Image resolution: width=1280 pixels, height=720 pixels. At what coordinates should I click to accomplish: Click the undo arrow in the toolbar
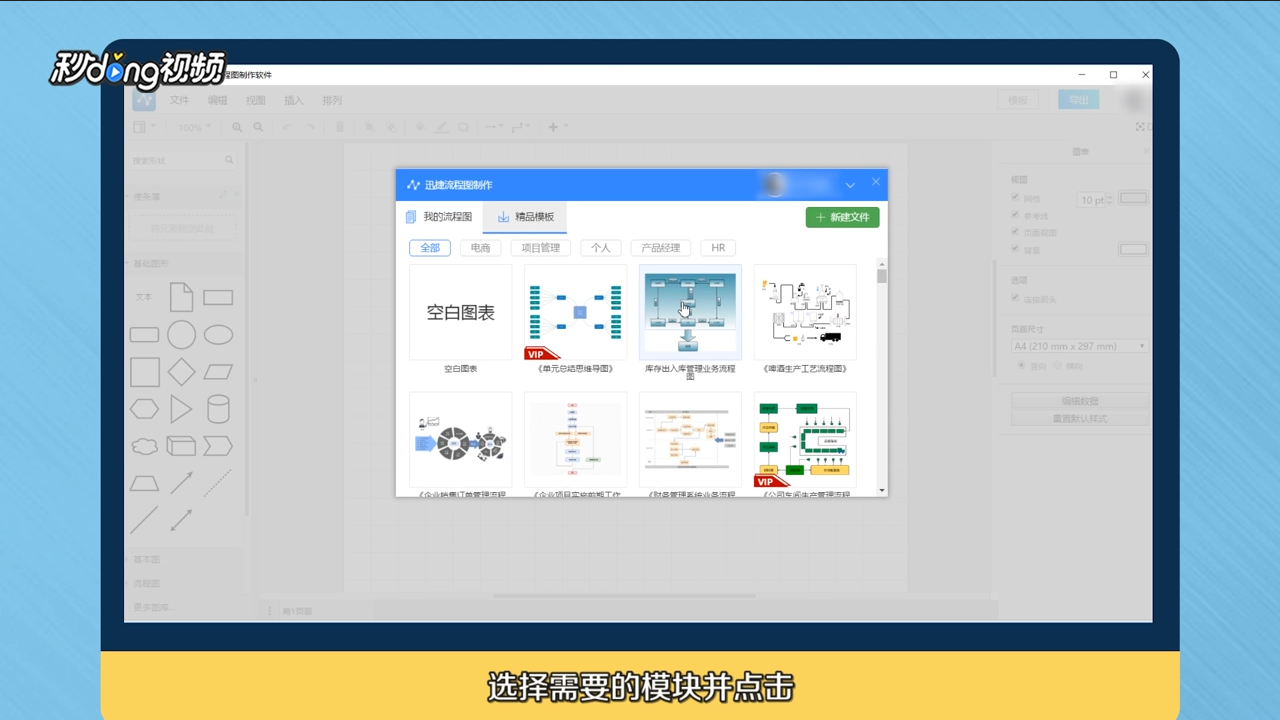click(287, 127)
